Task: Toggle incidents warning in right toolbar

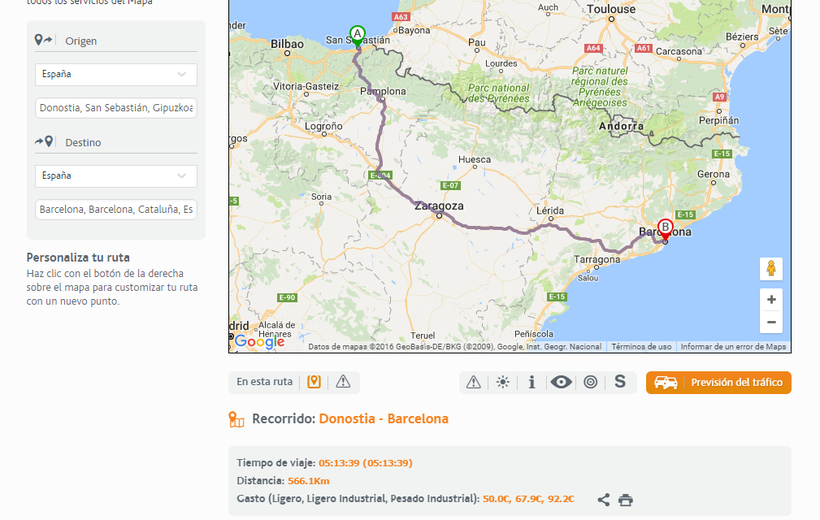Action: (x=474, y=382)
